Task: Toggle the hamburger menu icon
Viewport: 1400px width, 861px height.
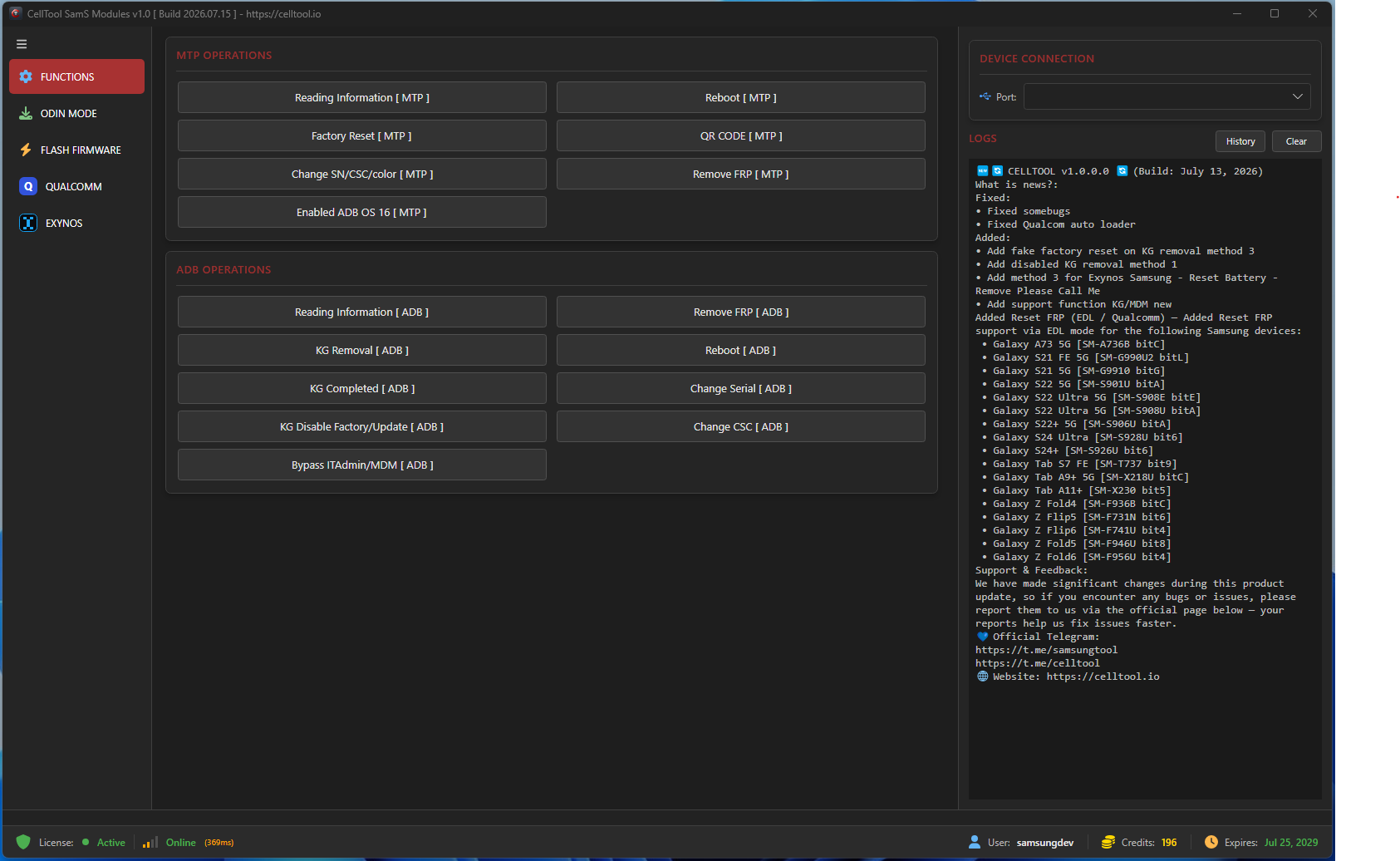Action: tap(22, 44)
